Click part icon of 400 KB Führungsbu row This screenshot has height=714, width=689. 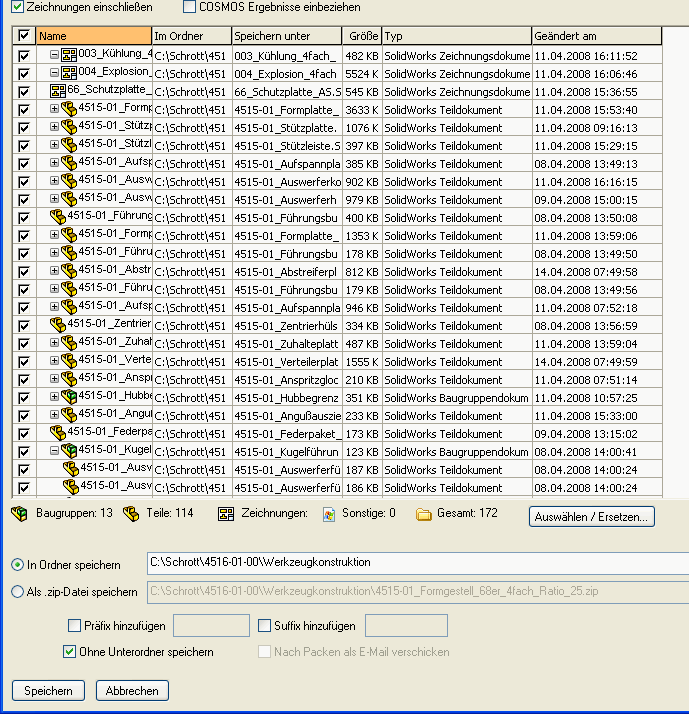(58, 217)
